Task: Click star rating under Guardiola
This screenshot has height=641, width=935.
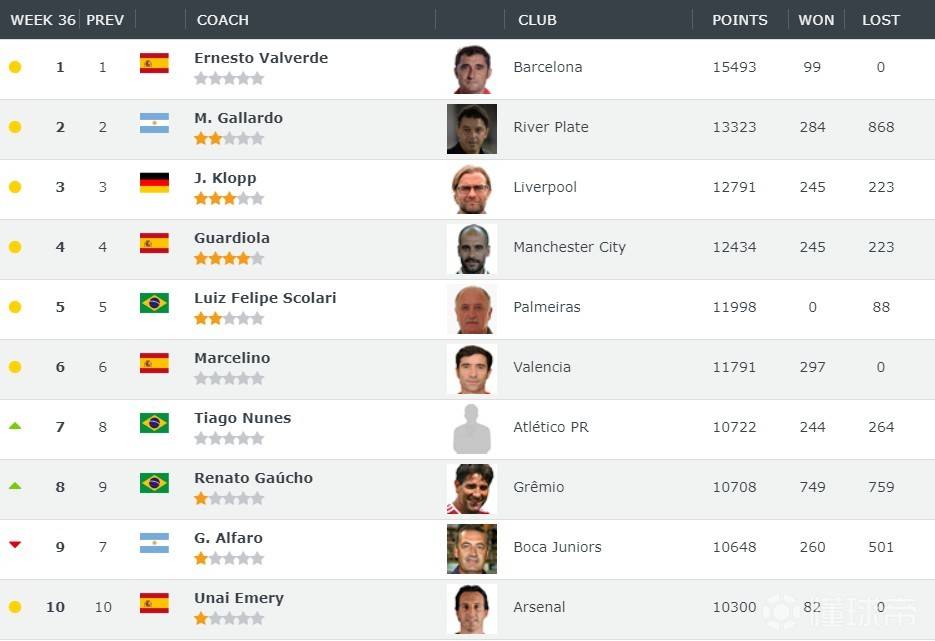Action: [x=229, y=259]
